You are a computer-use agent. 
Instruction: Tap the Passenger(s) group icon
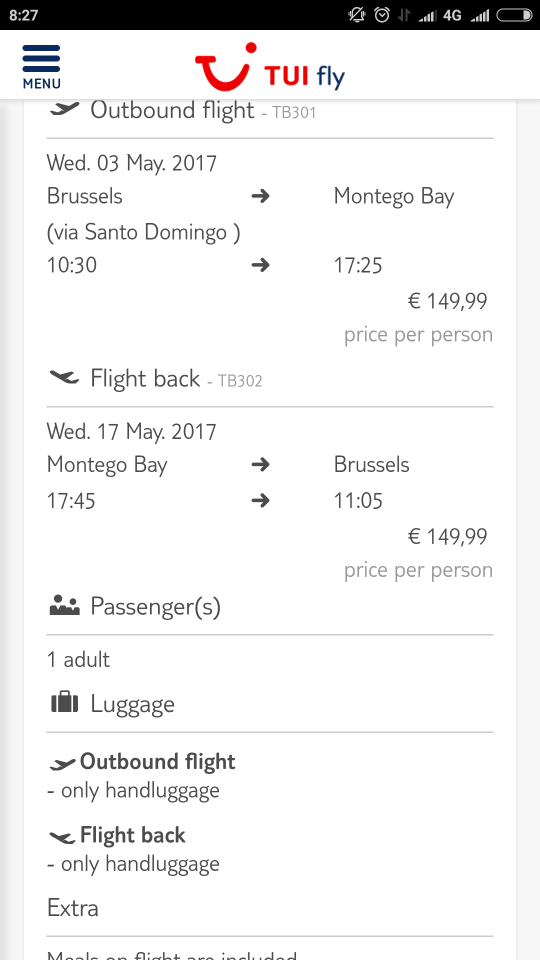(x=64, y=606)
